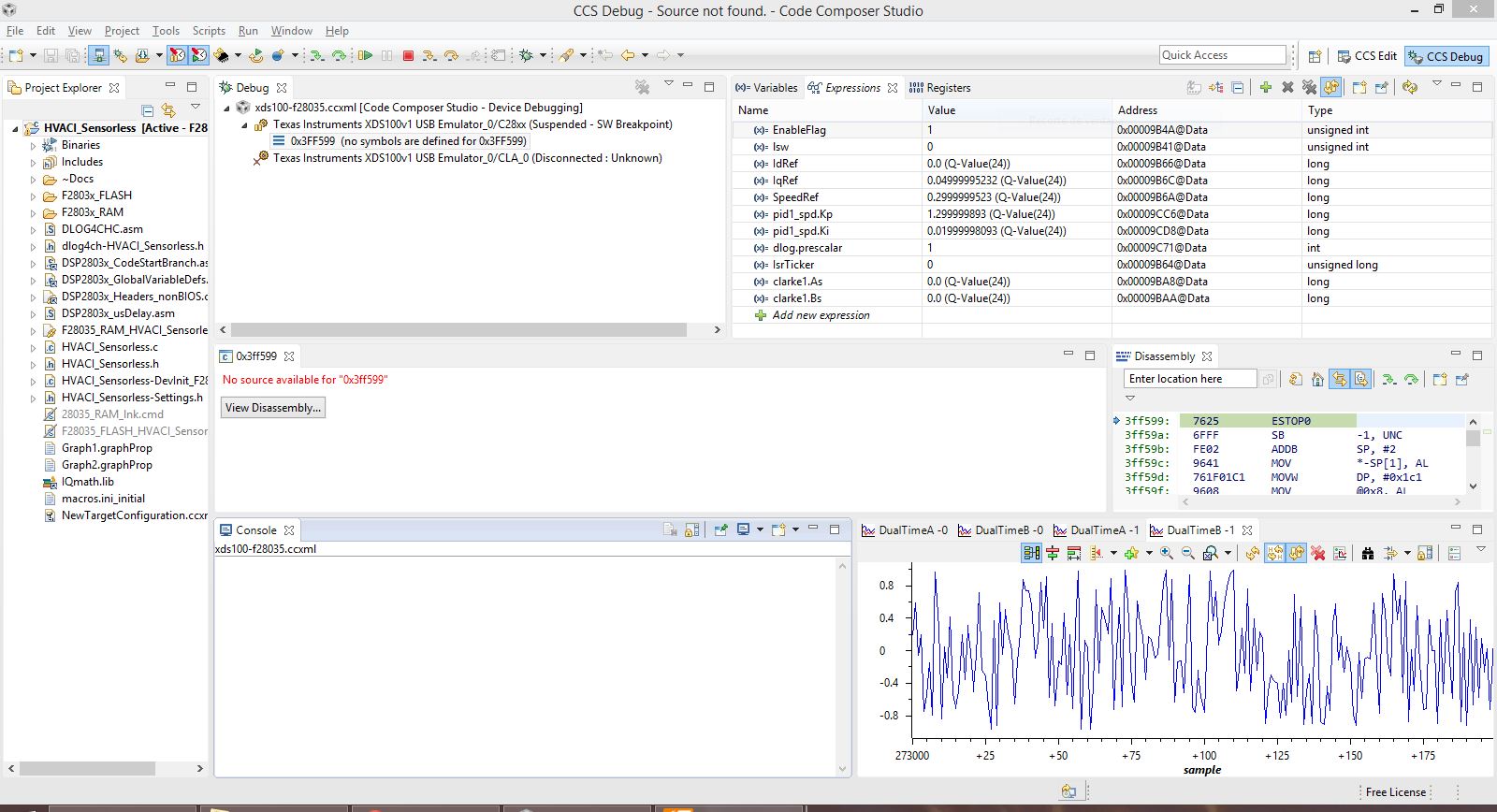Toggle Continuous Refresh in Expressions panel
Screen dimensions: 1497x812
tap(1331, 87)
